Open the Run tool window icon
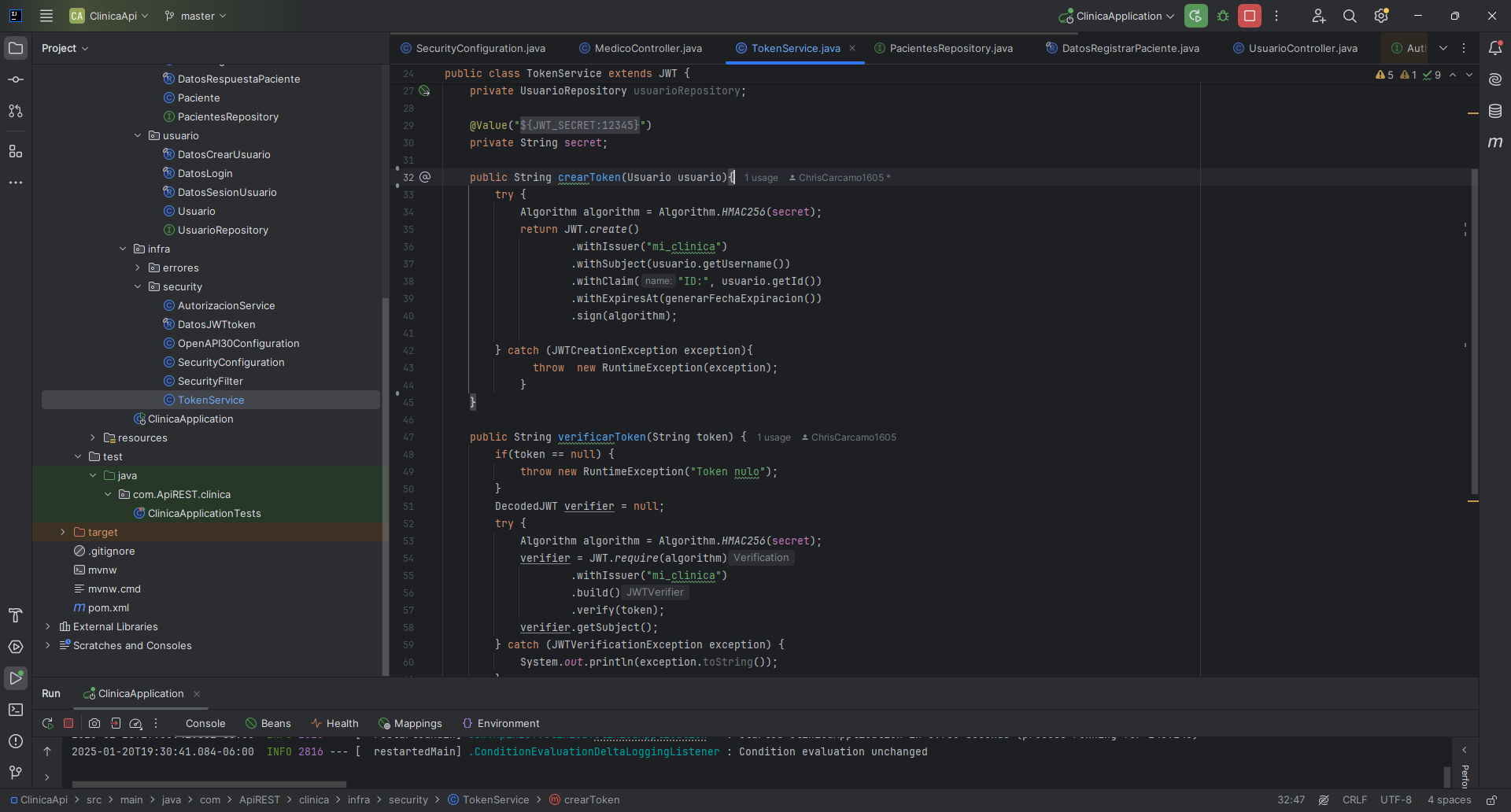The height and width of the screenshot is (812, 1511). 16,677
